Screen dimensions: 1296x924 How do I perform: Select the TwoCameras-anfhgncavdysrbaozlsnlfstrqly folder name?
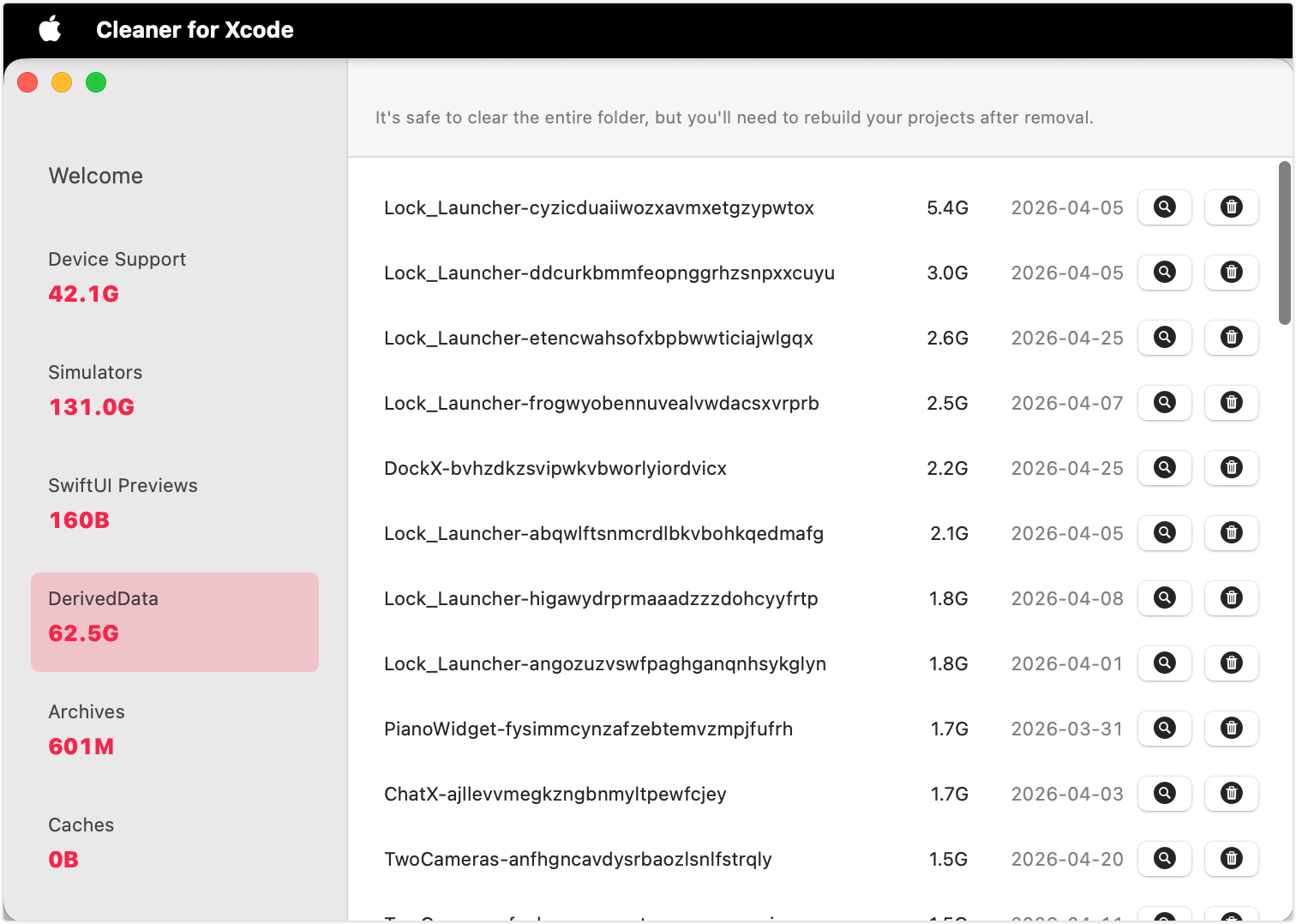pos(578,860)
